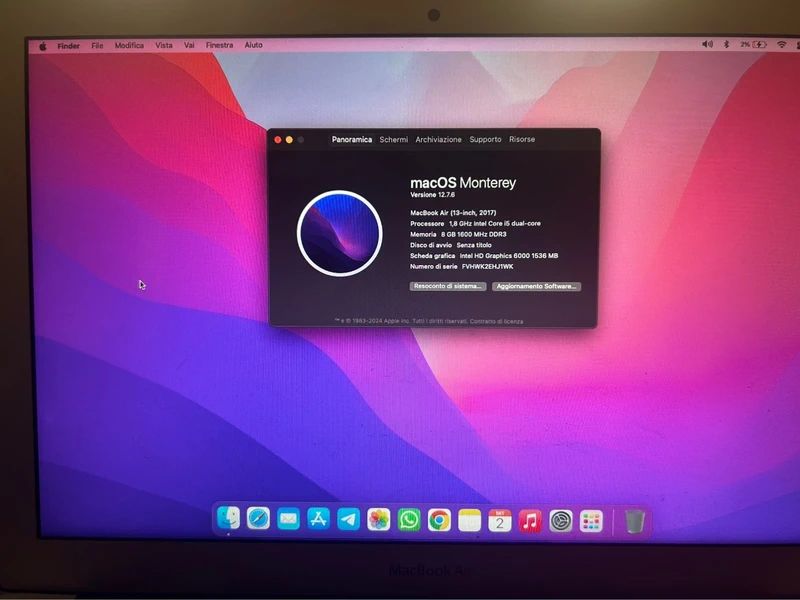
Task: Open Google Chrome from the Dock
Action: tap(439, 520)
